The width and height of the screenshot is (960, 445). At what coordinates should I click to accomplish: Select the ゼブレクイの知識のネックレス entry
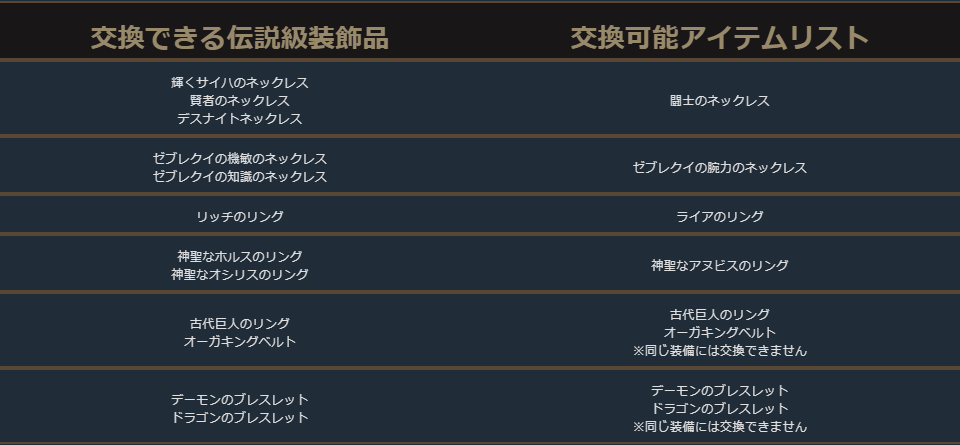pyautogui.click(x=240, y=177)
